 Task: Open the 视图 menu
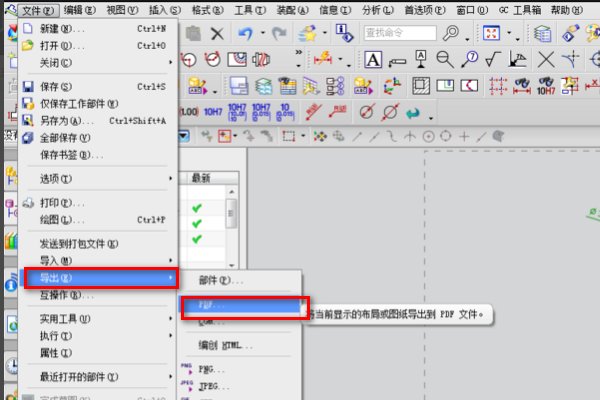[122, 10]
